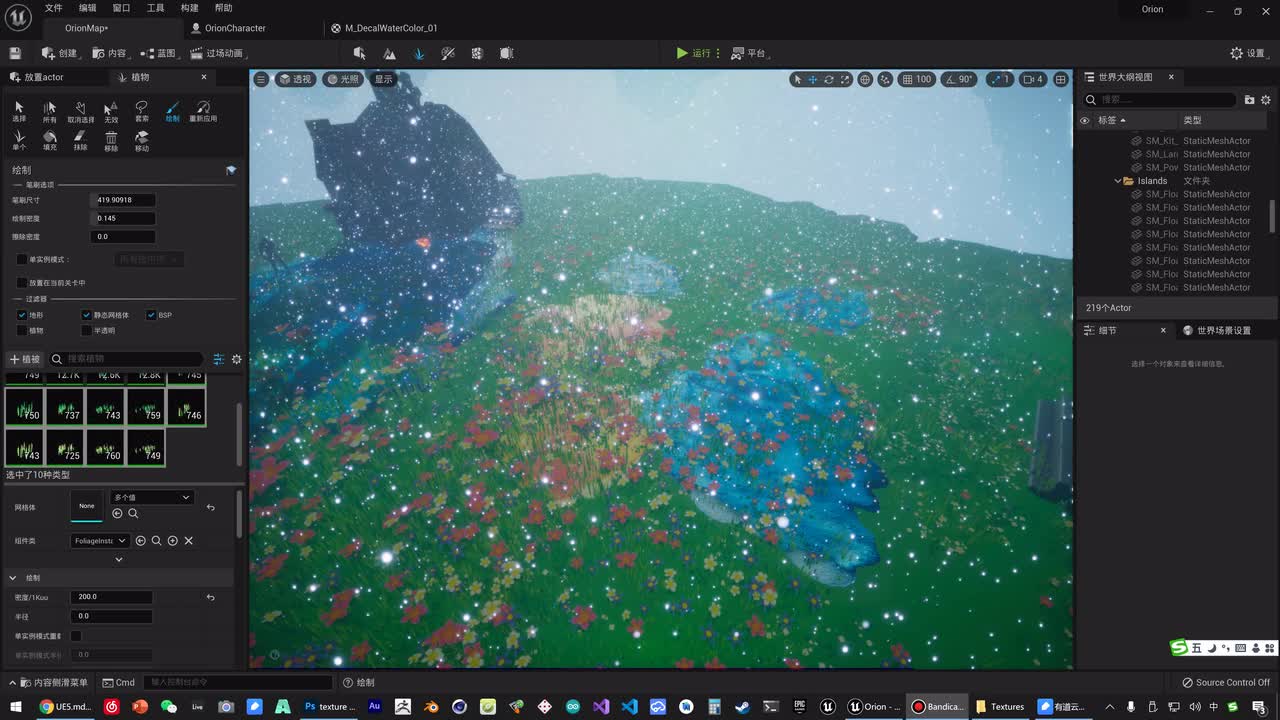This screenshot has height=720, width=1280.
Task: Toggle world/local coordinate space globe icon
Action: pyautogui.click(x=865, y=79)
